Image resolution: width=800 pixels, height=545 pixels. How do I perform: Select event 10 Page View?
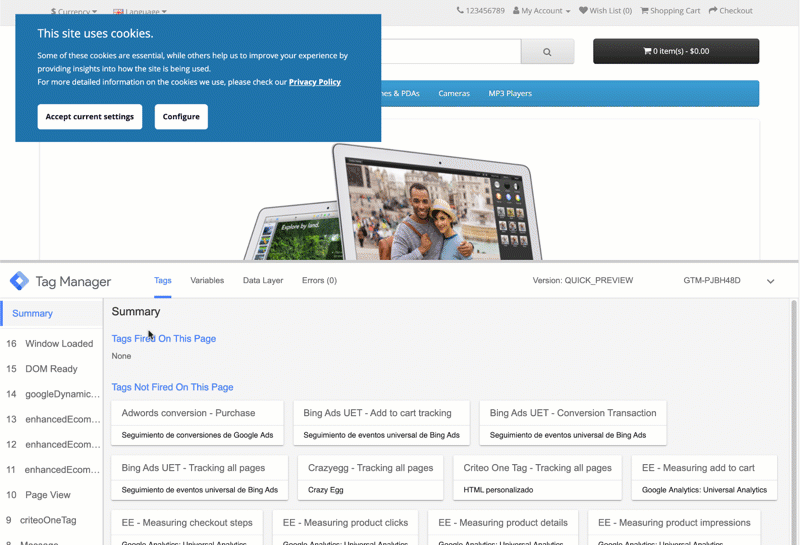pos(52,495)
